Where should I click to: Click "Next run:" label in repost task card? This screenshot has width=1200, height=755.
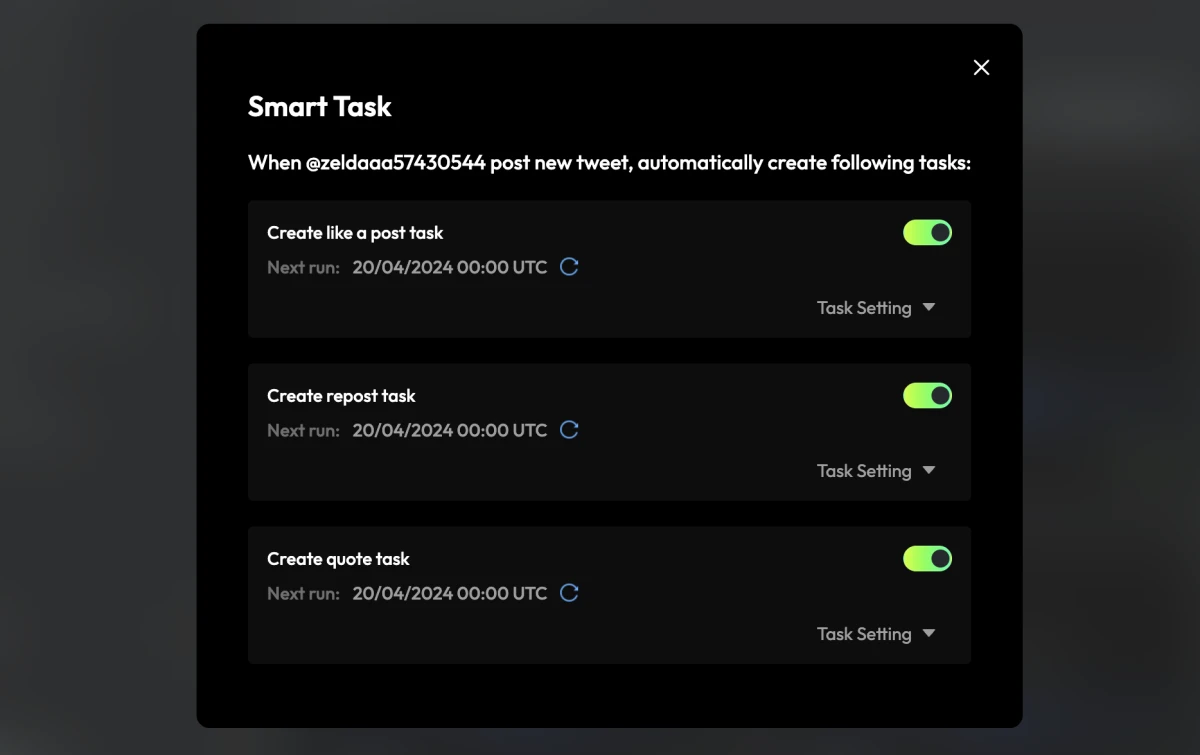[x=303, y=430]
